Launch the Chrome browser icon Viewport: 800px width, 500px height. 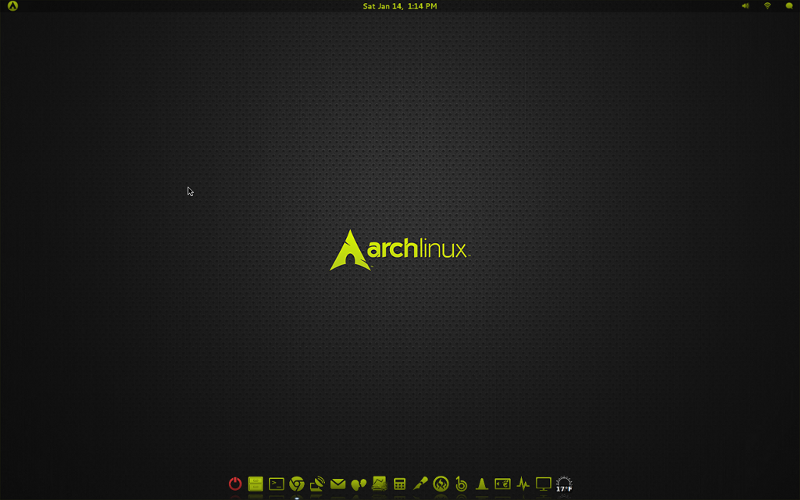click(x=296, y=483)
